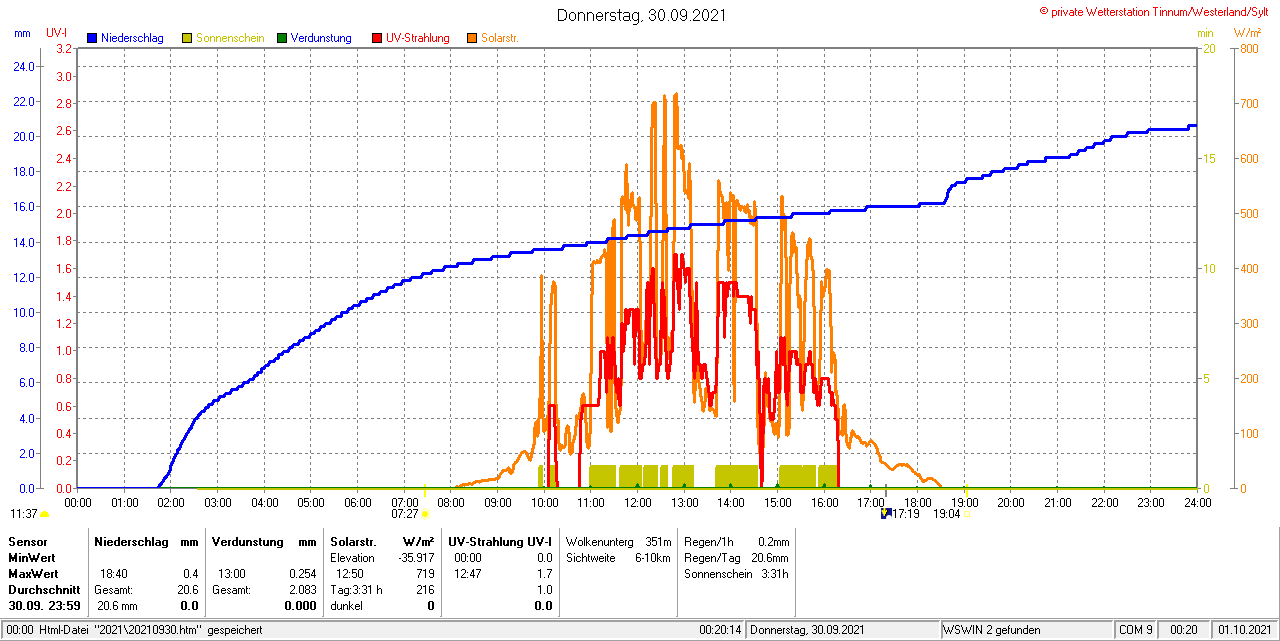Click the MaxWert row label

(x=33, y=573)
